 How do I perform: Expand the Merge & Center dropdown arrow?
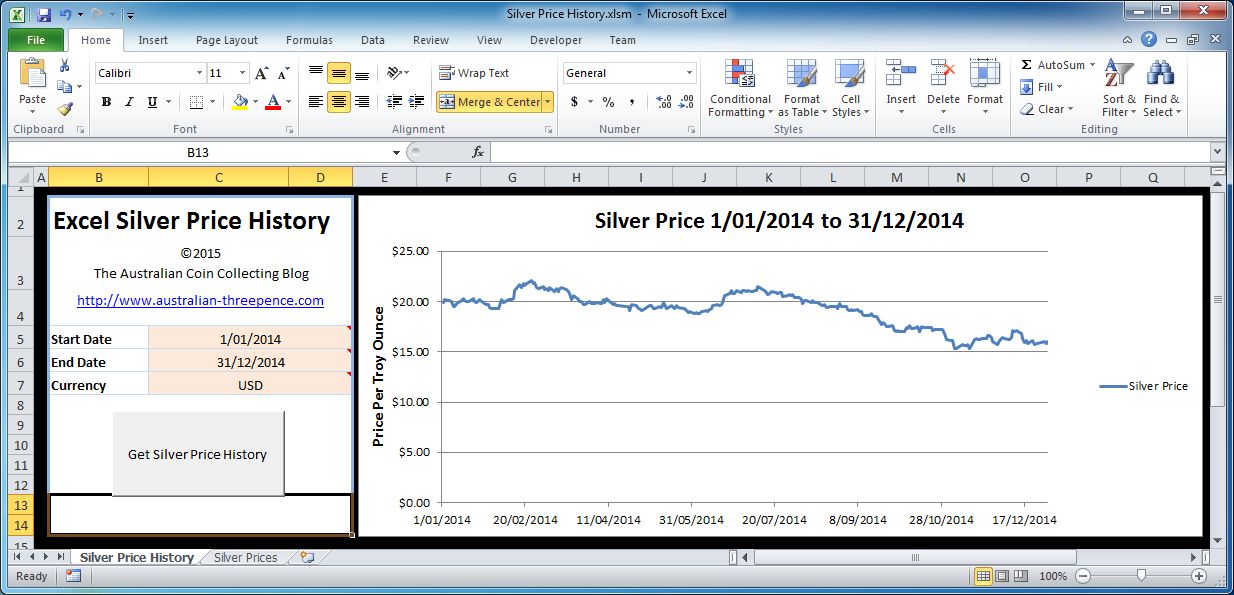pyautogui.click(x=548, y=102)
